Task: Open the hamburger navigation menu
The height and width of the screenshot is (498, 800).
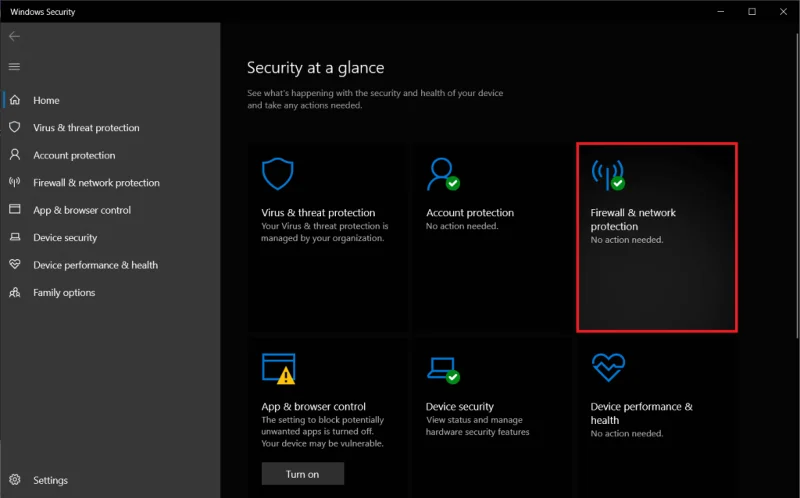Action: point(14,66)
